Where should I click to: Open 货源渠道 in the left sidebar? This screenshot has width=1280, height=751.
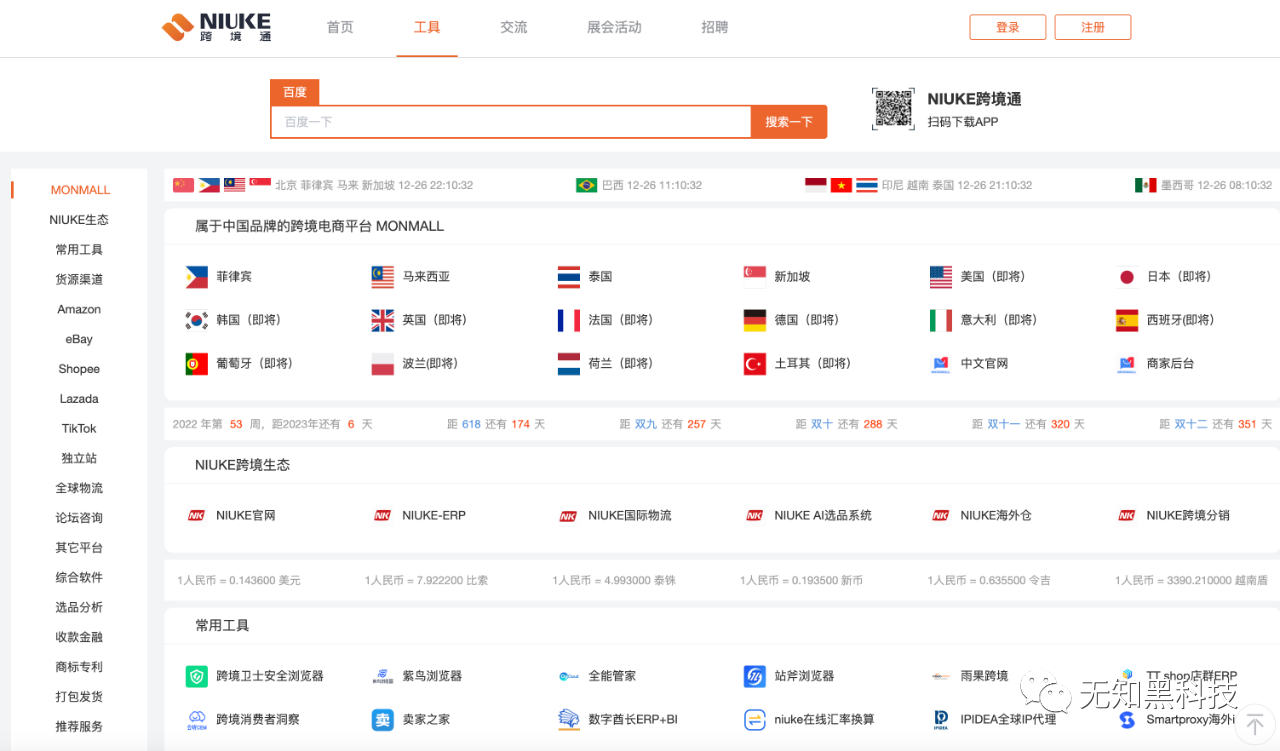click(x=79, y=280)
